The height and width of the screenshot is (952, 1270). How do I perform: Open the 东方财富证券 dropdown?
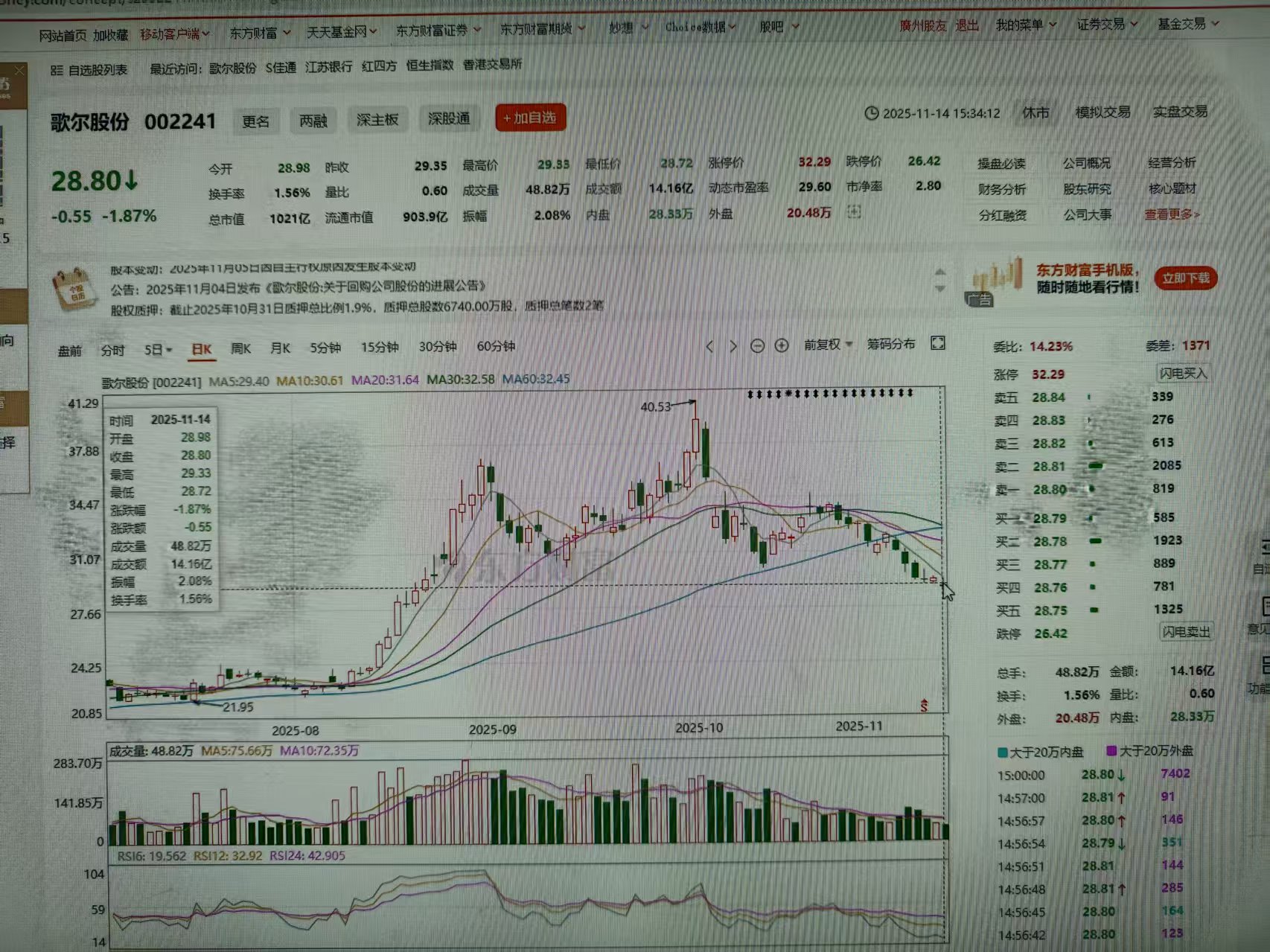[x=438, y=31]
